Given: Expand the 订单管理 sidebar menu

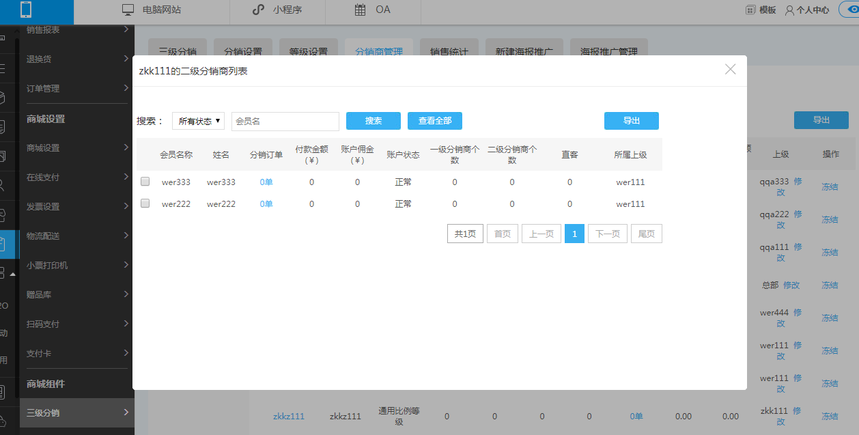Looking at the screenshot, I should 77,88.
